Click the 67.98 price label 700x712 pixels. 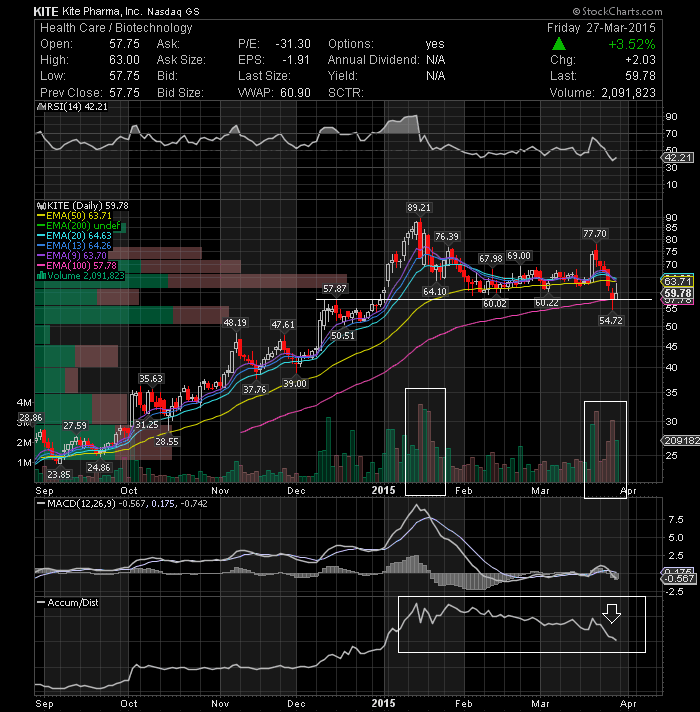tap(491, 258)
